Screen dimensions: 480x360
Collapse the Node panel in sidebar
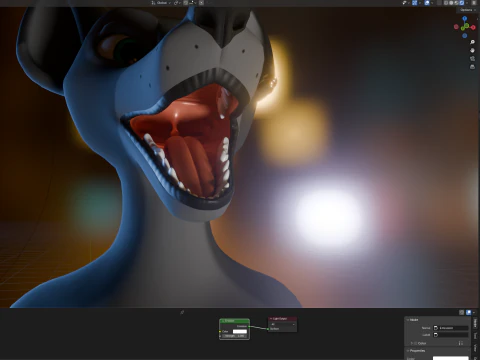pos(407,320)
